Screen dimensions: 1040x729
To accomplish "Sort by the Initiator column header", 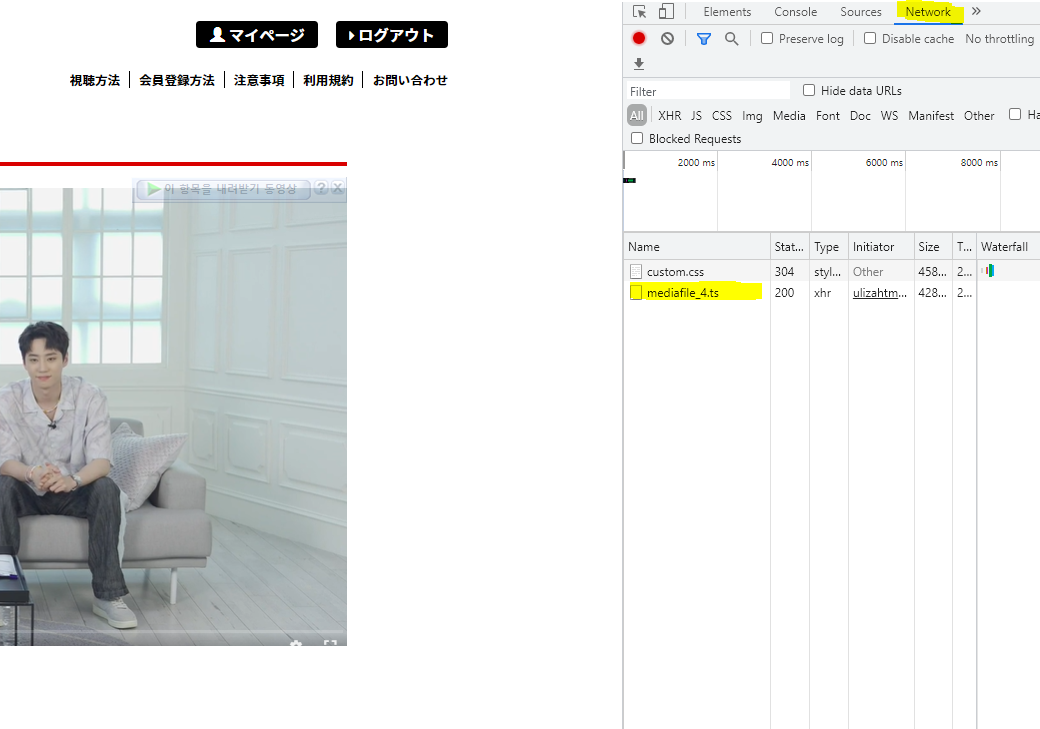I will click(881, 247).
